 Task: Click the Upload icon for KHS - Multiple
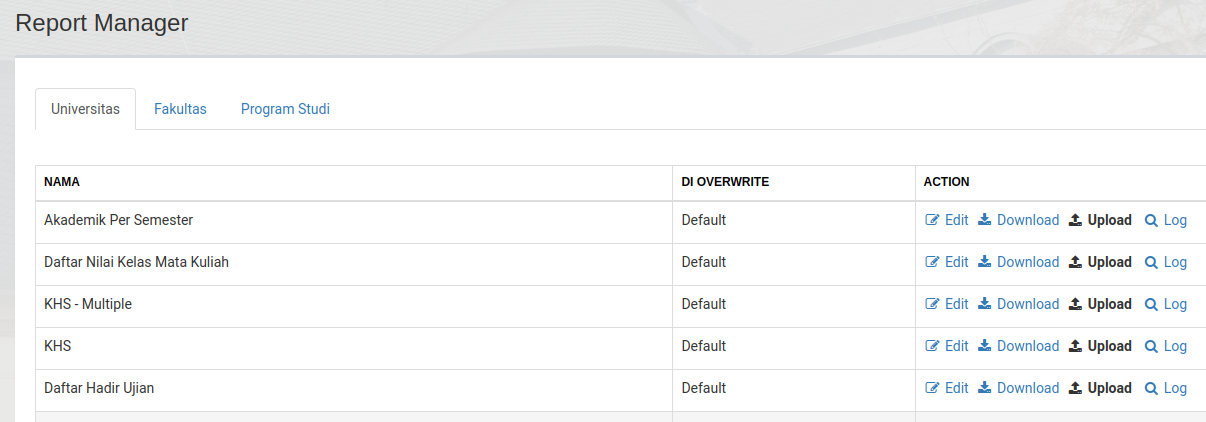(x=1076, y=304)
